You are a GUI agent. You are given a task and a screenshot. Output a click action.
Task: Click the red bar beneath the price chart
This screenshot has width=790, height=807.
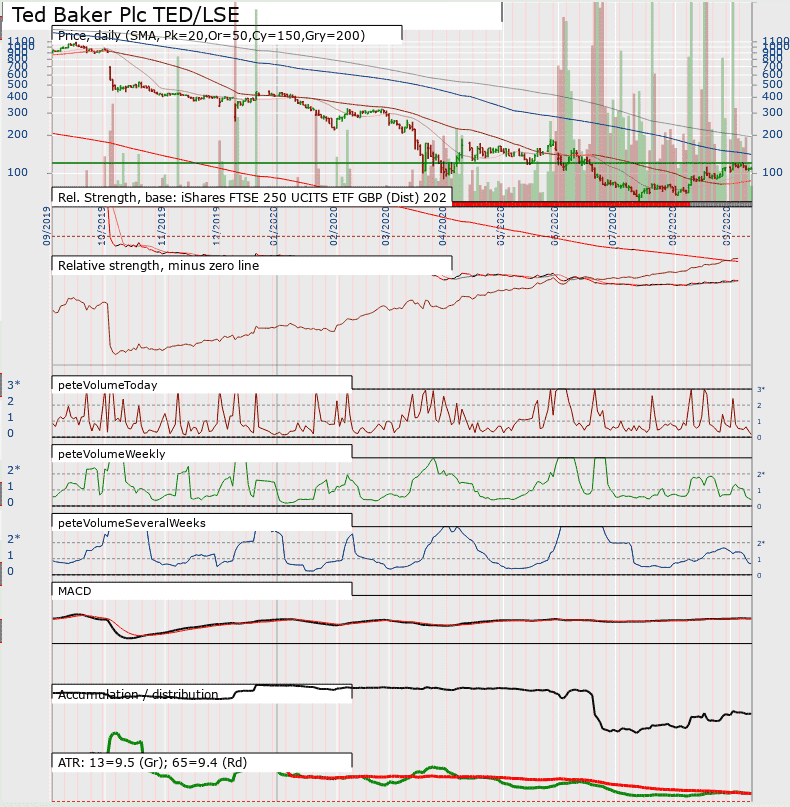click(x=571, y=204)
